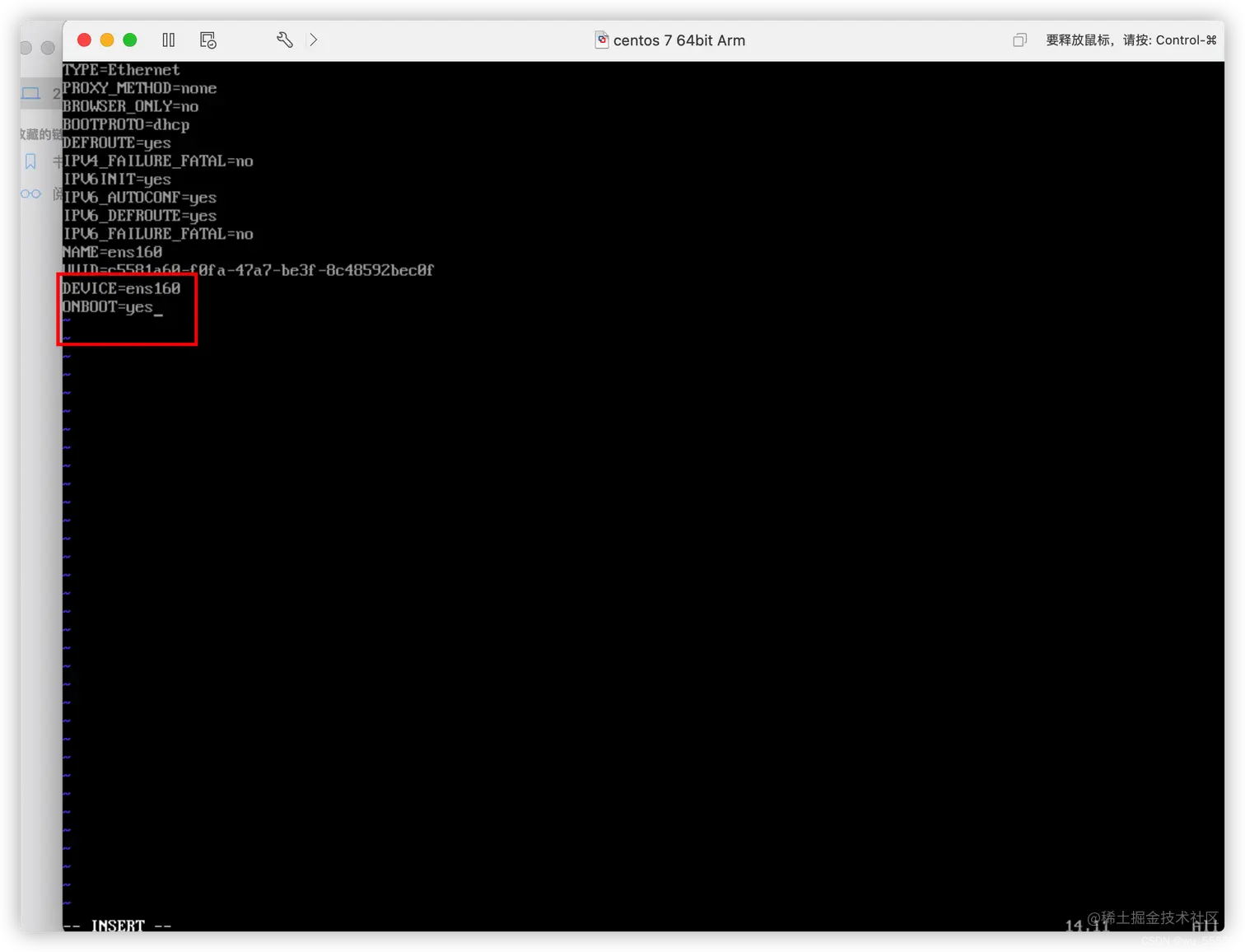Click the bookmark icon in background window sidebar
The image size is (1245, 952).
pos(30,161)
